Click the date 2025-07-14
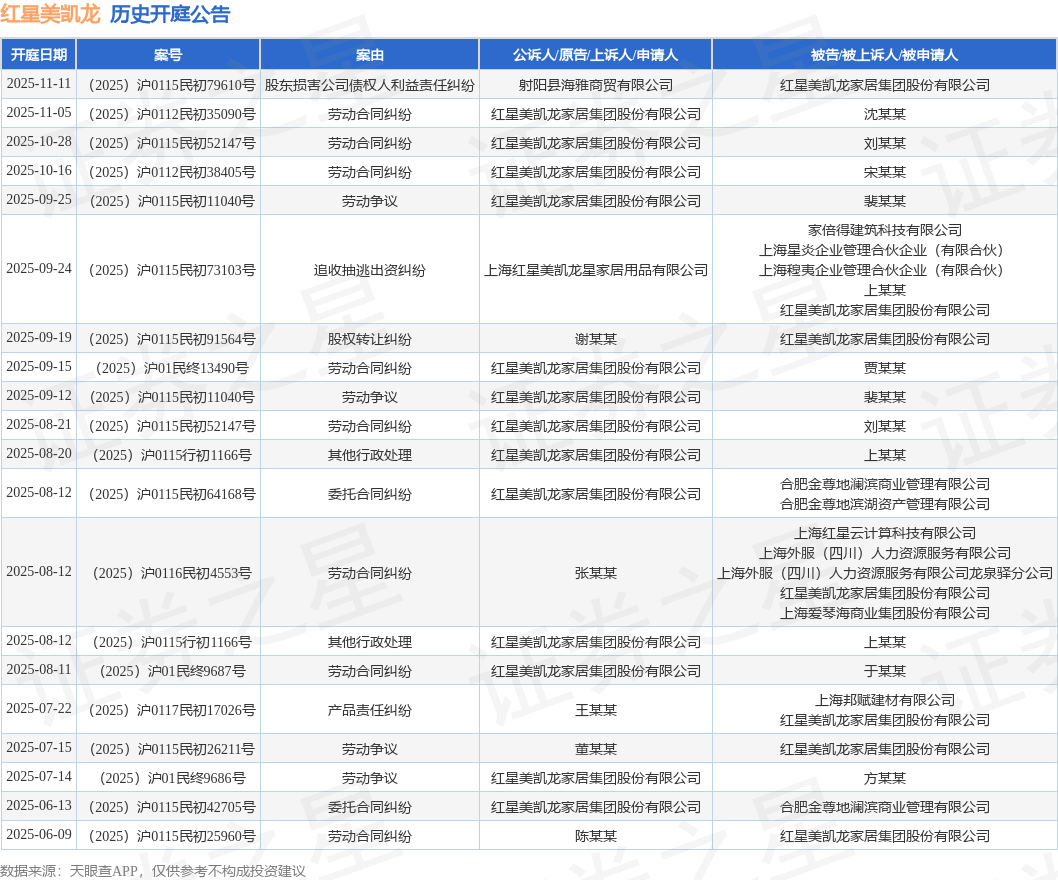 38,777
